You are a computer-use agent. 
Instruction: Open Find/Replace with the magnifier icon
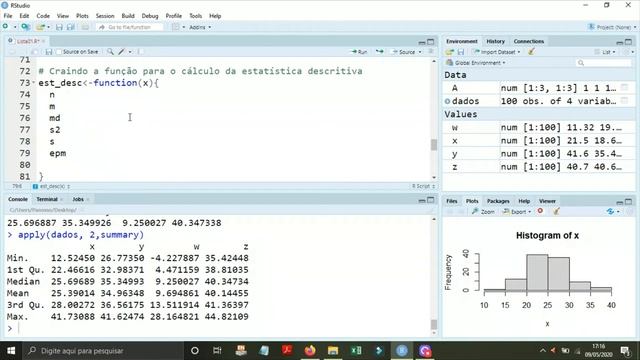pos(110,52)
